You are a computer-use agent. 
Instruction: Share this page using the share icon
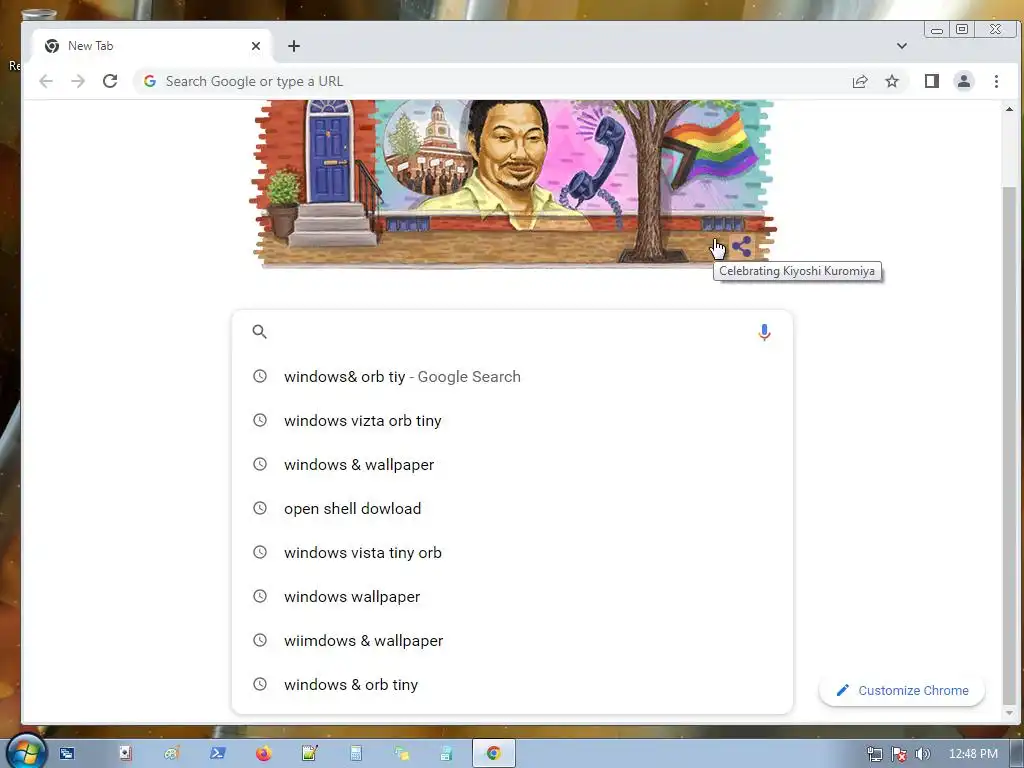859,81
